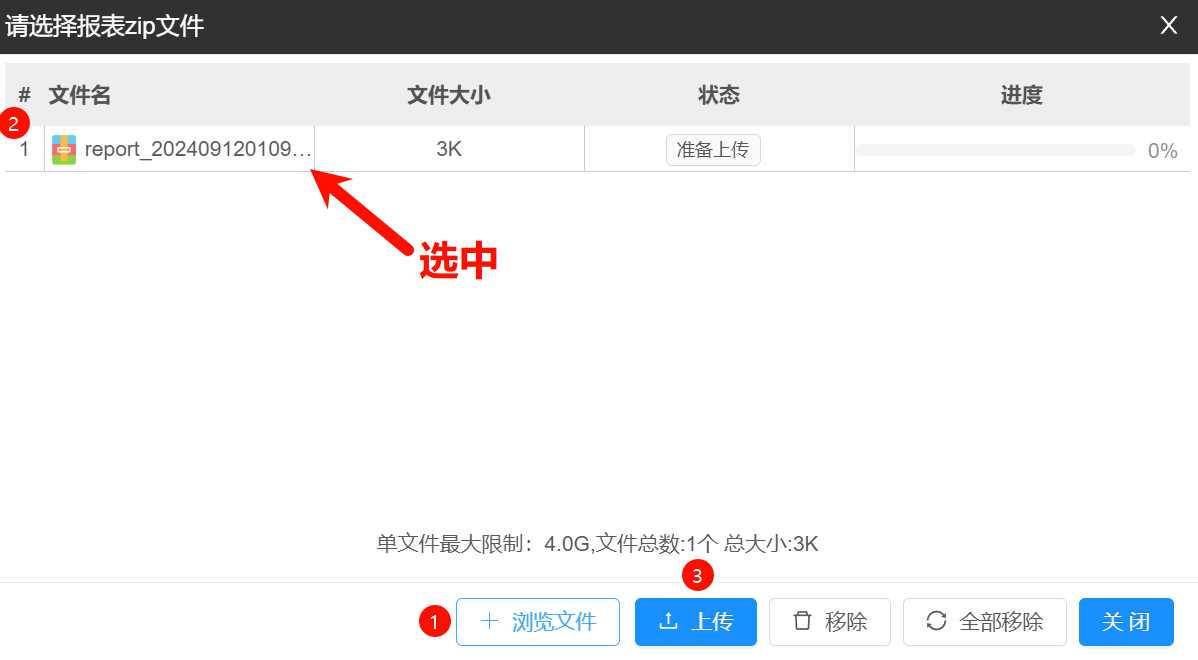Click the upload progress bar

click(994, 150)
